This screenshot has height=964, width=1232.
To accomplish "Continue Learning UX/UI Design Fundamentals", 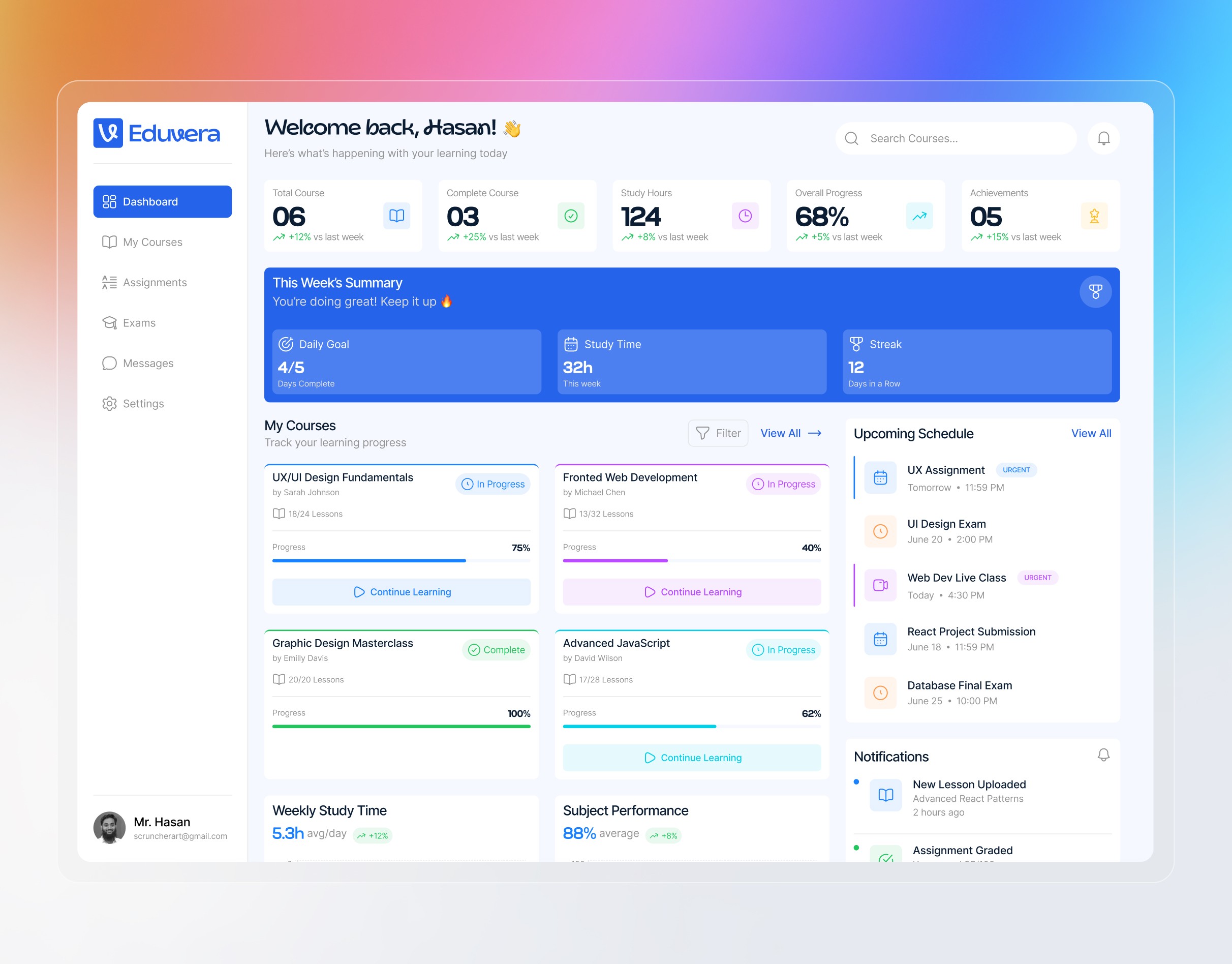I will click(x=401, y=591).
